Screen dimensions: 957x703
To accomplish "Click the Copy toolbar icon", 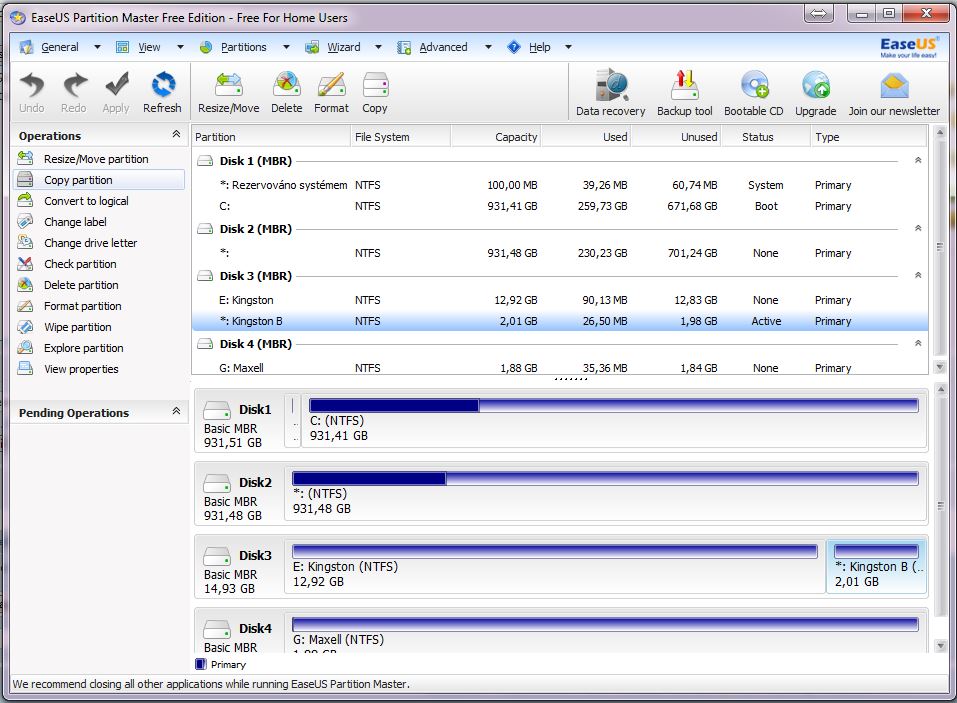I will 375,85.
